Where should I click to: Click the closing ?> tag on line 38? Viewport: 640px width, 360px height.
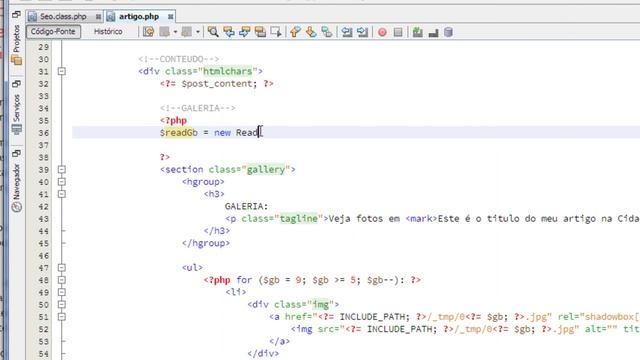[x=165, y=157]
